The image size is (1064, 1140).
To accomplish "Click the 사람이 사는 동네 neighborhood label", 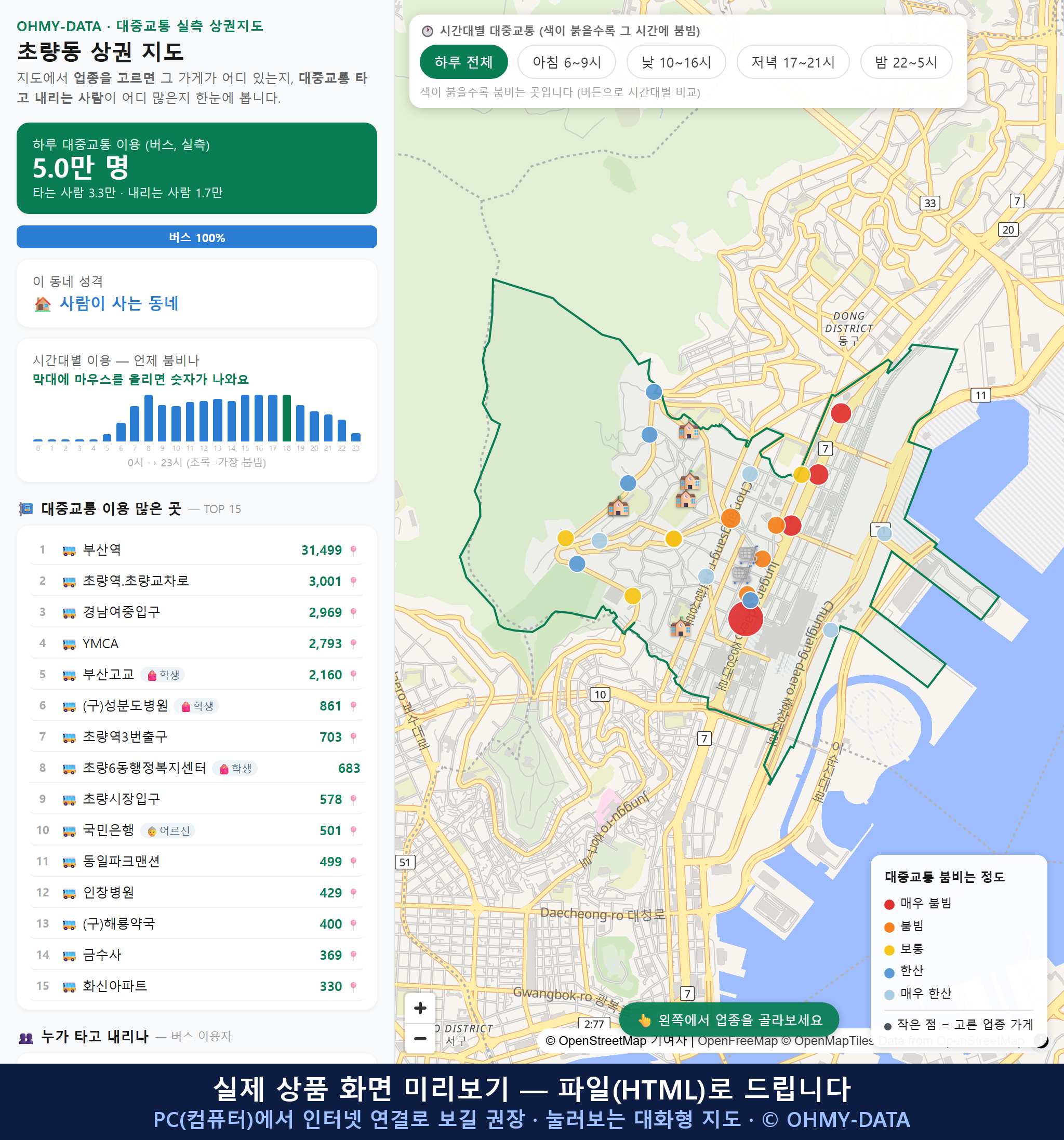I will (119, 303).
